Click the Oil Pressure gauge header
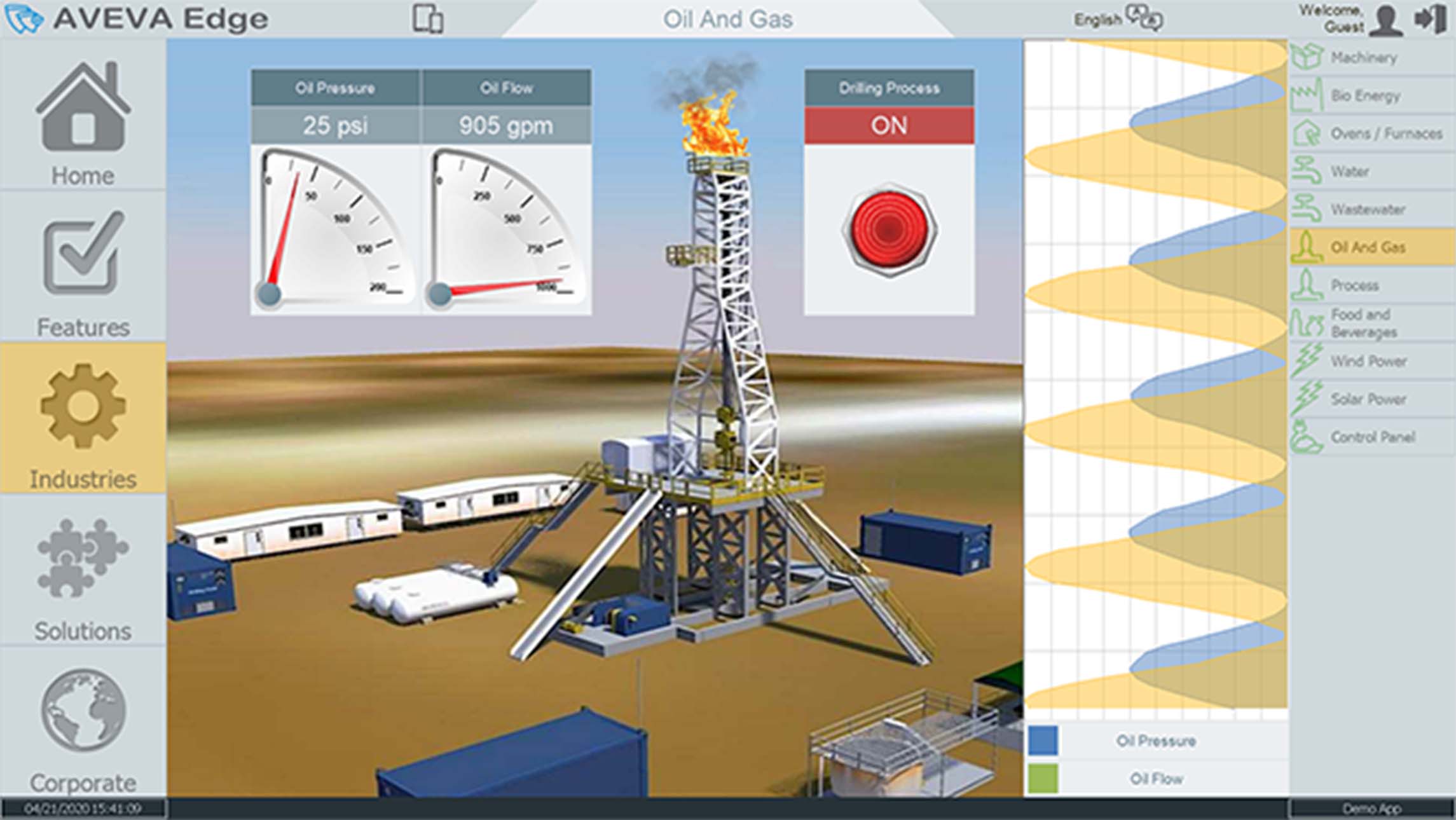Viewport: 1456px width, 820px height. pyautogui.click(x=335, y=88)
